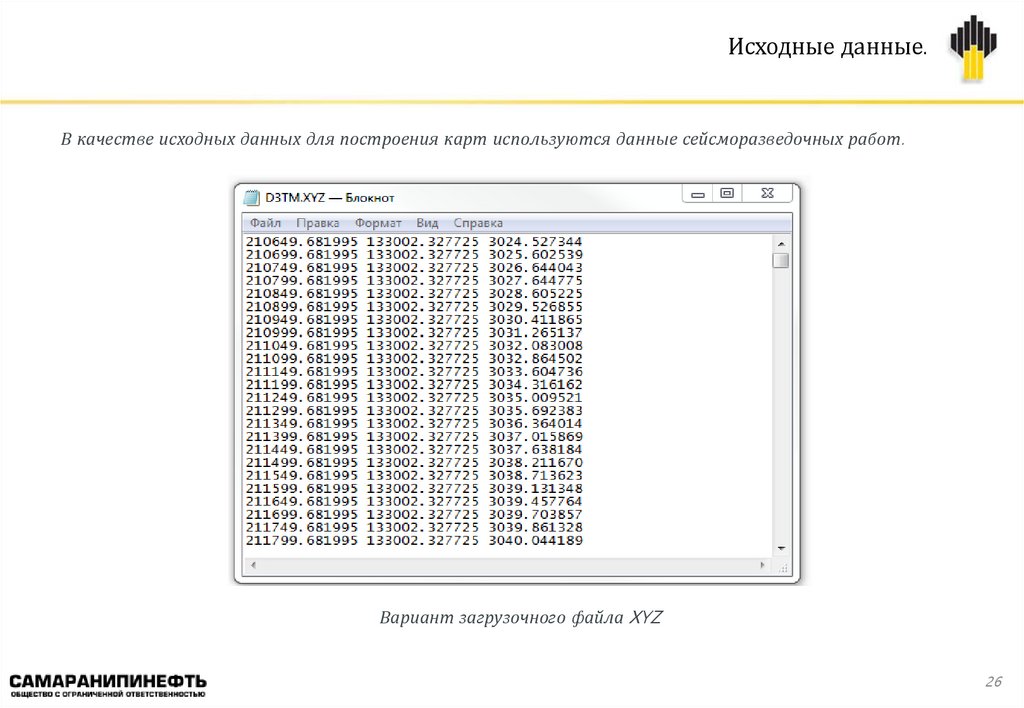Click the value 3038.211670
The width and height of the screenshot is (1024, 708).
[535, 462]
